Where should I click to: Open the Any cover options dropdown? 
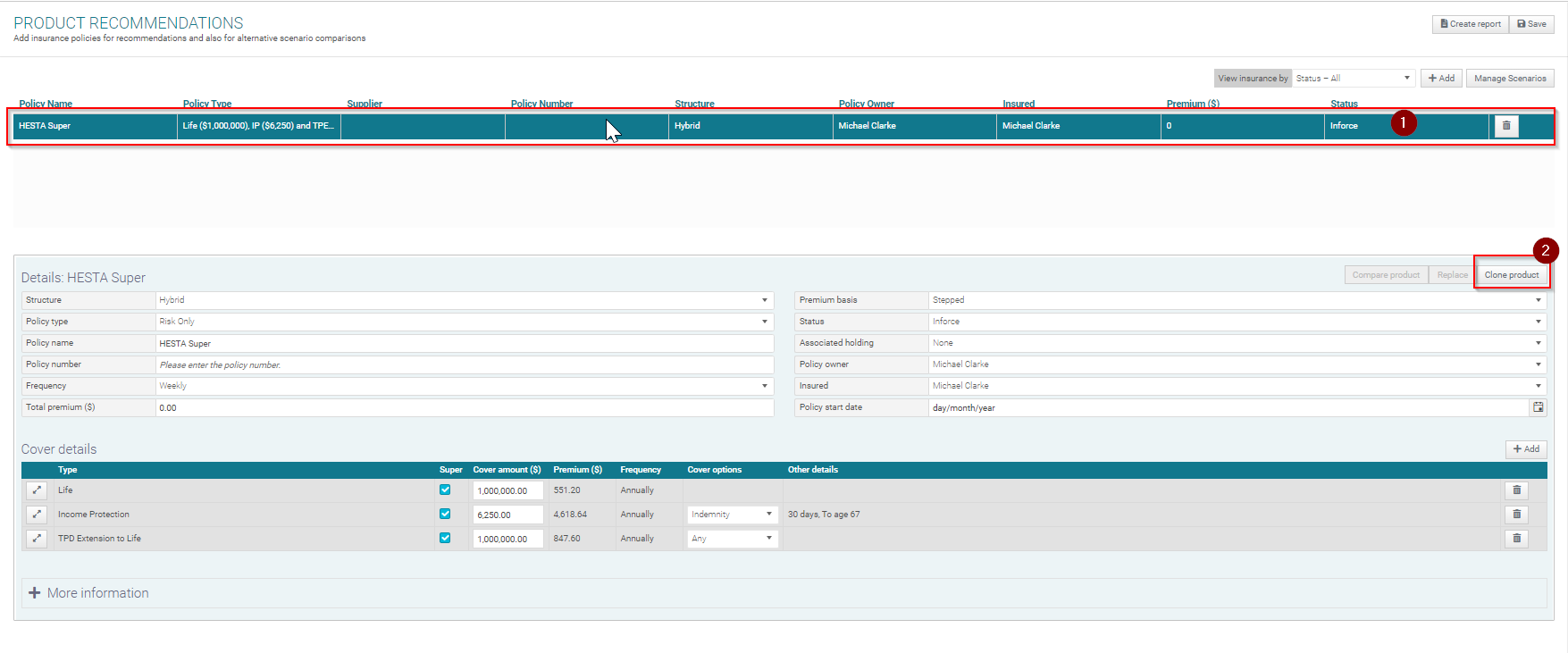[x=733, y=539]
